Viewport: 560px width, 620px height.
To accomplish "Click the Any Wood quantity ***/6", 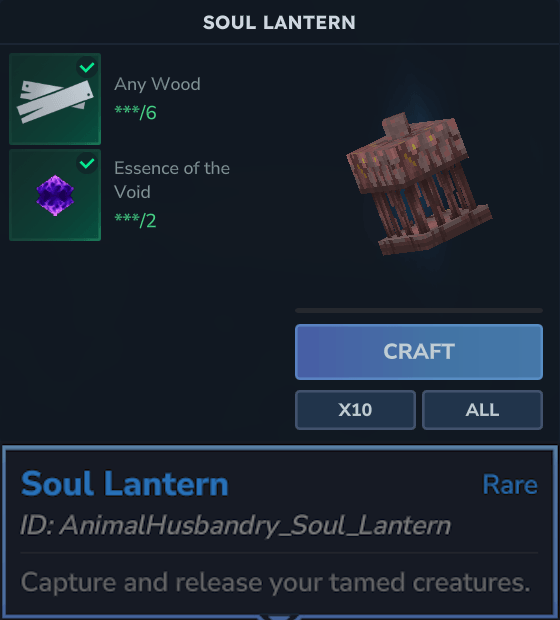I will pyautogui.click(x=135, y=113).
